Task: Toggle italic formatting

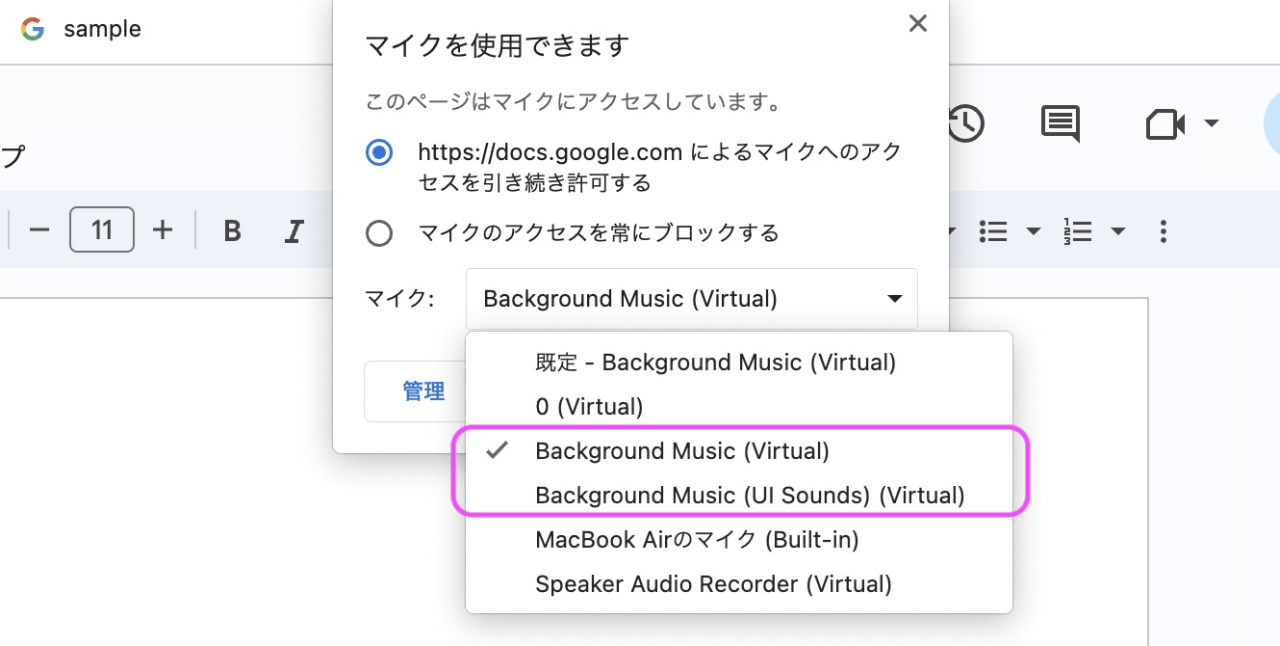Action: click(294, 232)
